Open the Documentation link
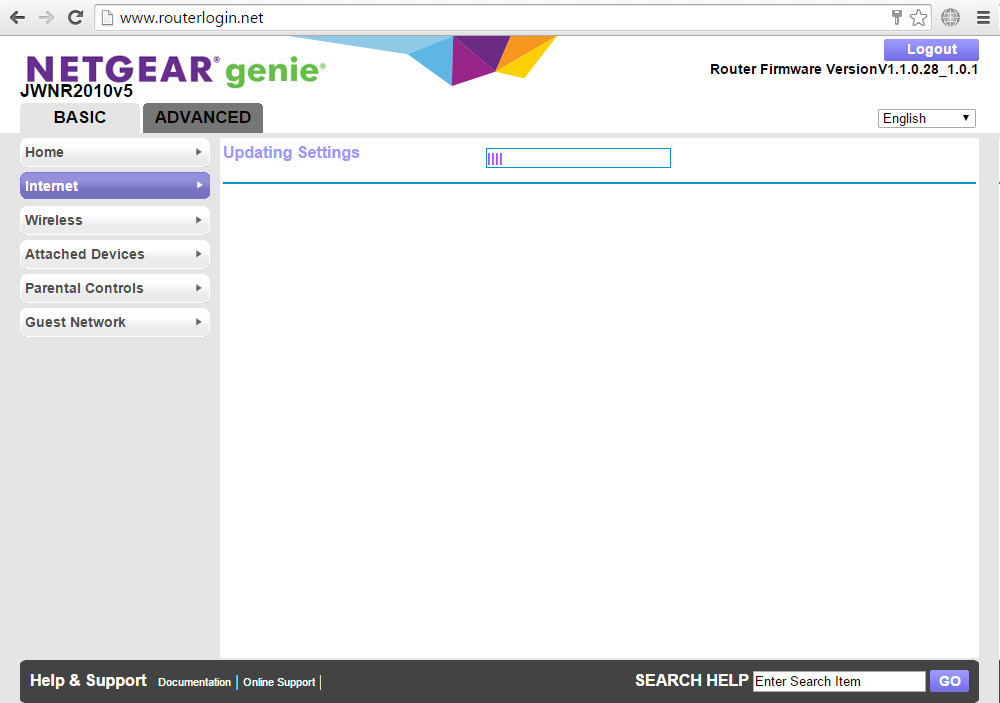The height and width of the screenshot is (703, 1000). click(x=195, y=682)
